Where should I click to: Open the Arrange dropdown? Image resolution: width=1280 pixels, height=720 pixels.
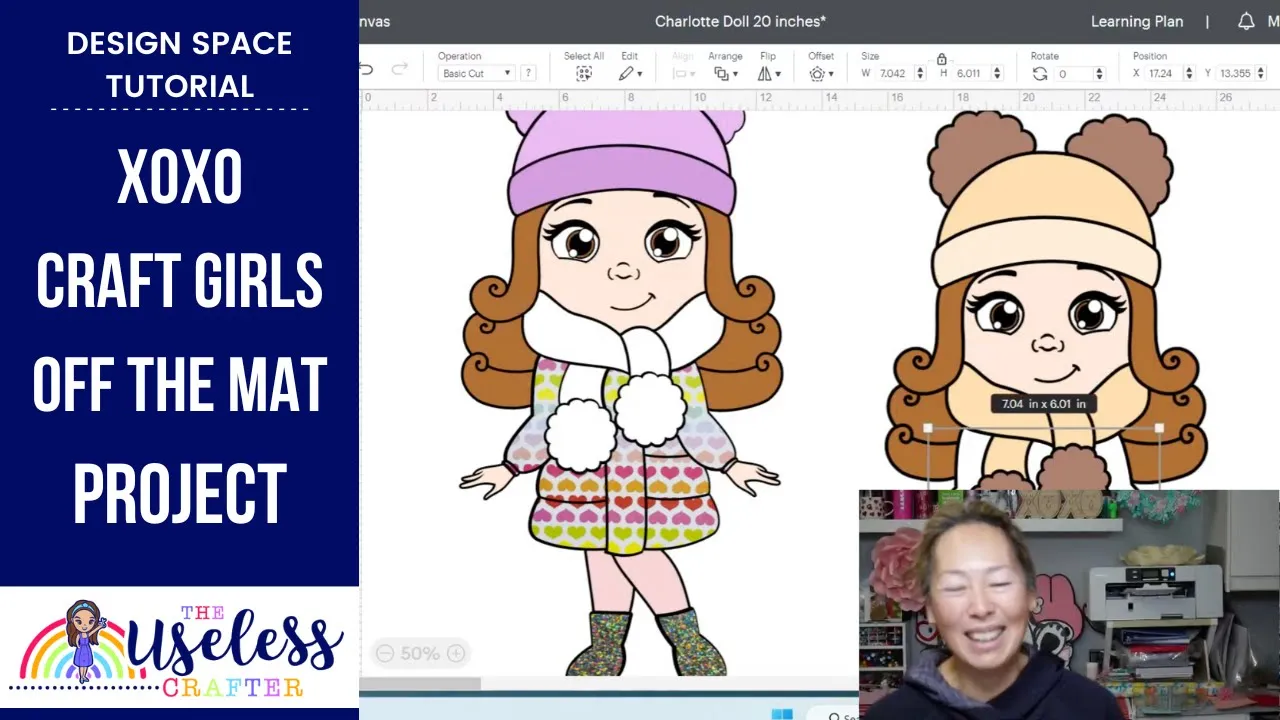click(x=726, y=74)
